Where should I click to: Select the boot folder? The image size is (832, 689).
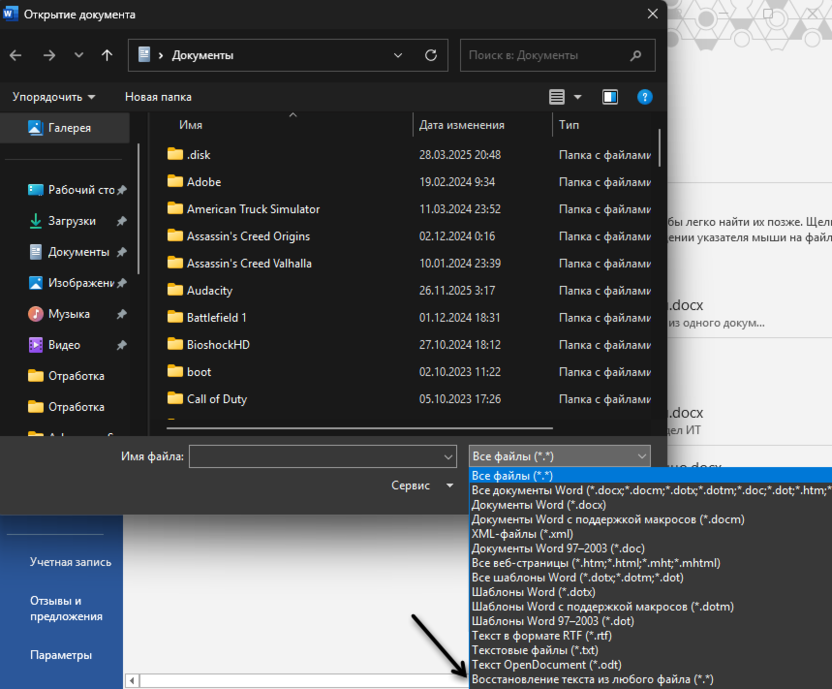409,372
